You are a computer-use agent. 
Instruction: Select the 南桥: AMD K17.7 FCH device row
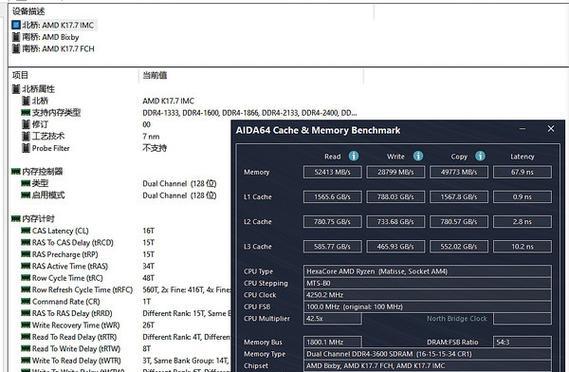[53, 49]
